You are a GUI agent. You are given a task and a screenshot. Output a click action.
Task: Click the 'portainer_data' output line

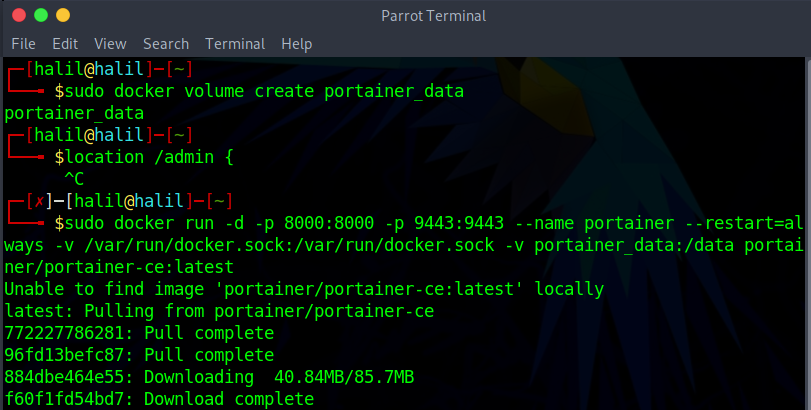[74, 113]
